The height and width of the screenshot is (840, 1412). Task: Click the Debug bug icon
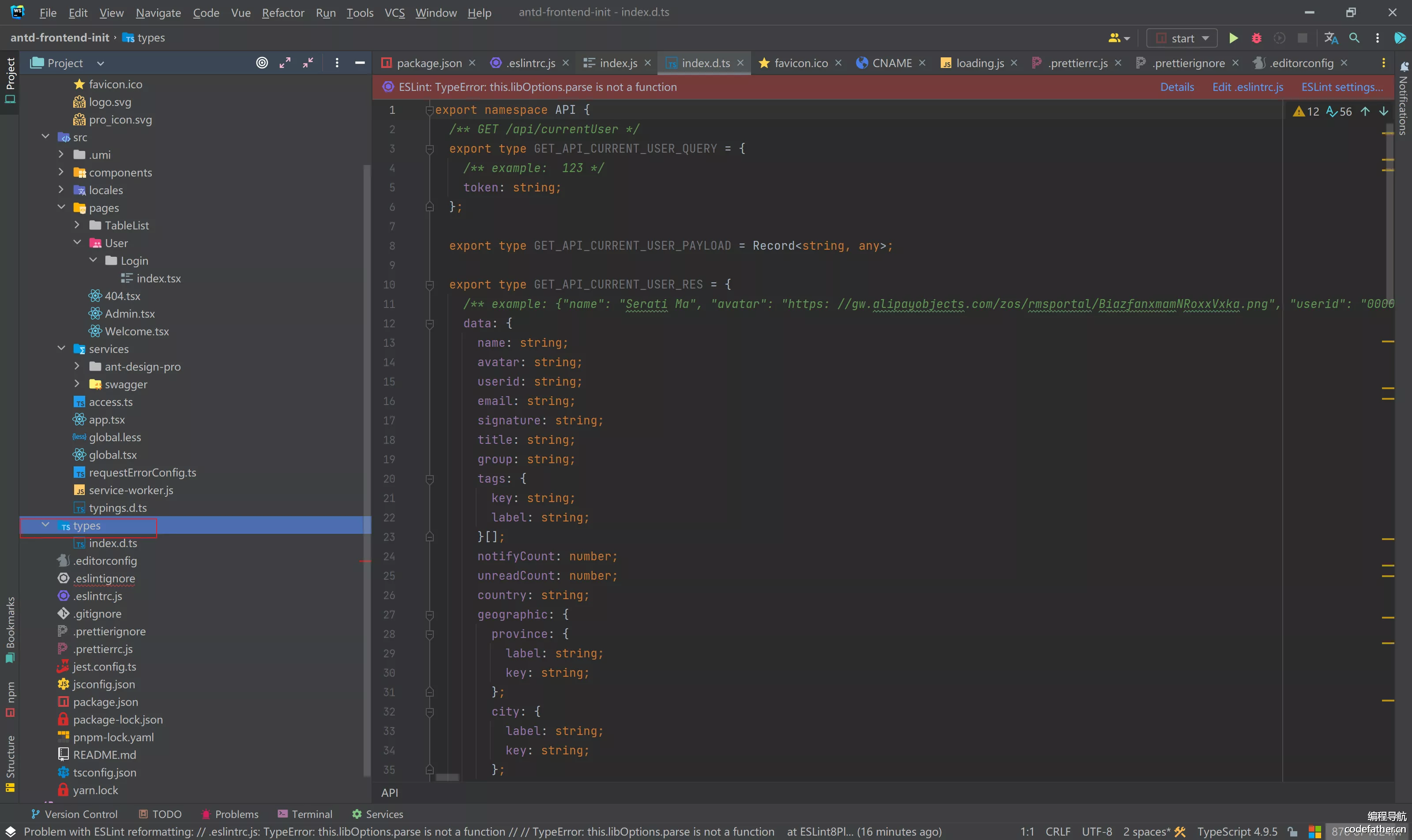pyautogui.click(x=1256, y=38)
